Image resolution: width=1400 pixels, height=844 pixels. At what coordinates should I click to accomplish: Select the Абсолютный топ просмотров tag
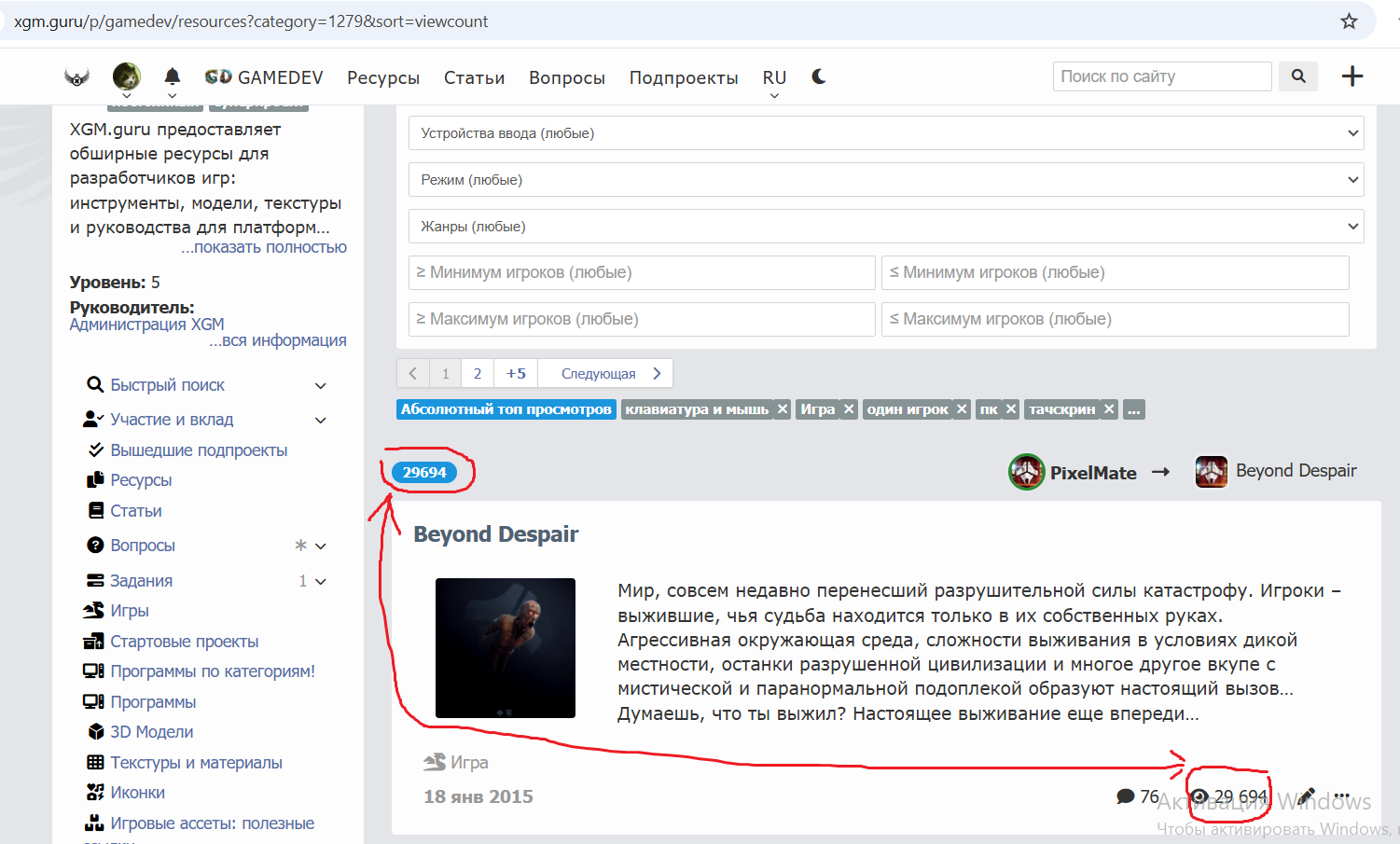[506, 409]
